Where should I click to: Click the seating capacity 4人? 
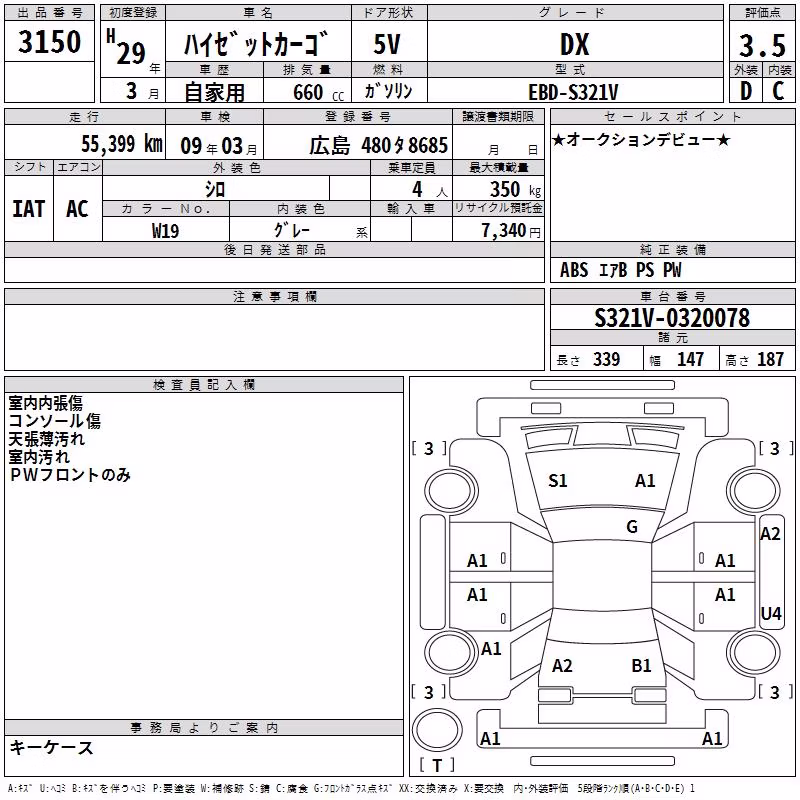(430, 190)
